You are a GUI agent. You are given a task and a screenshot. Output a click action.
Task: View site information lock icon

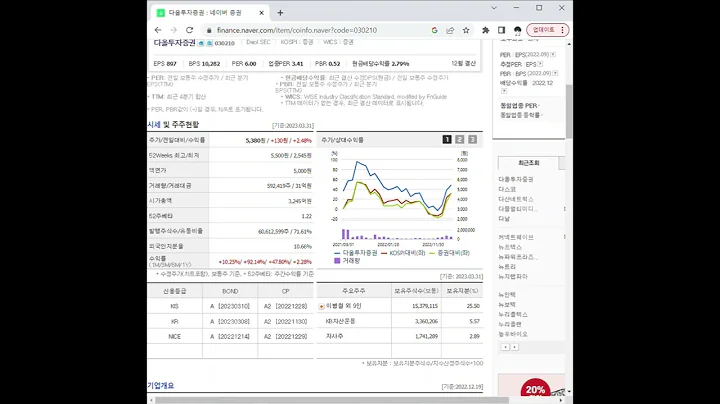(x=209, y=30)
